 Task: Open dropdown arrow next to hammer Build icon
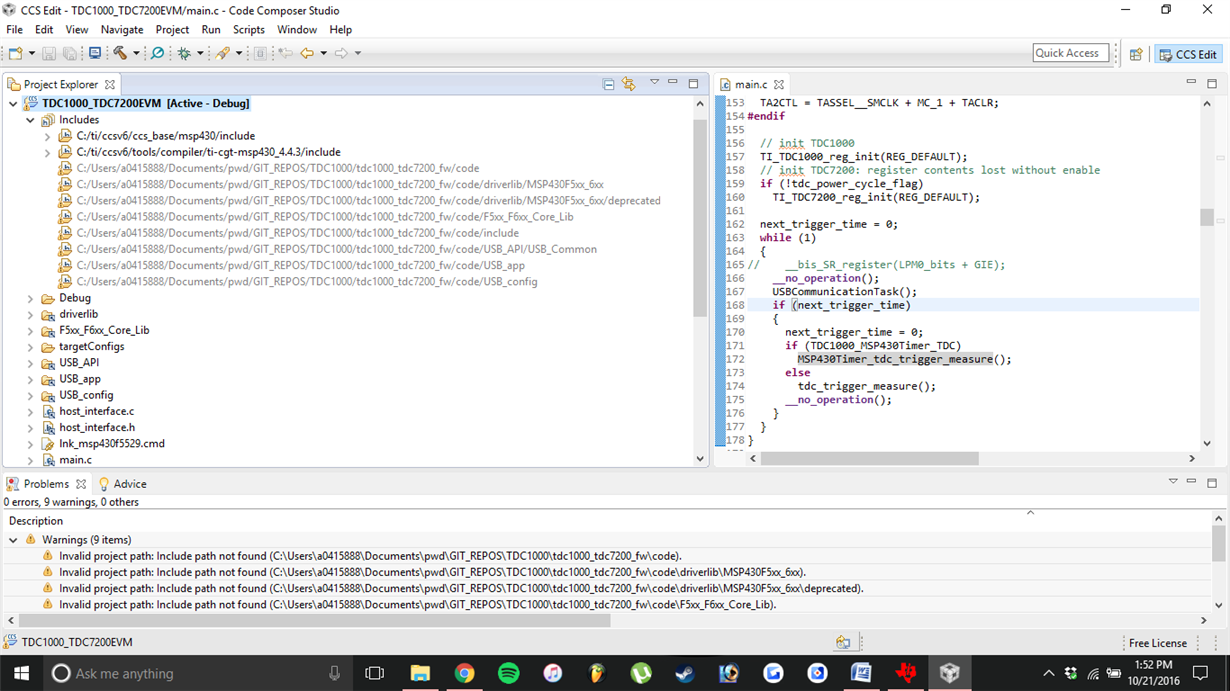click(136, 54)
